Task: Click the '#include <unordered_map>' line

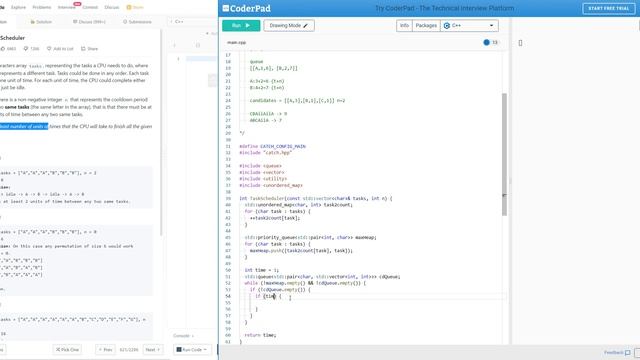Action: pyautogui.click(x=271, y=185)
